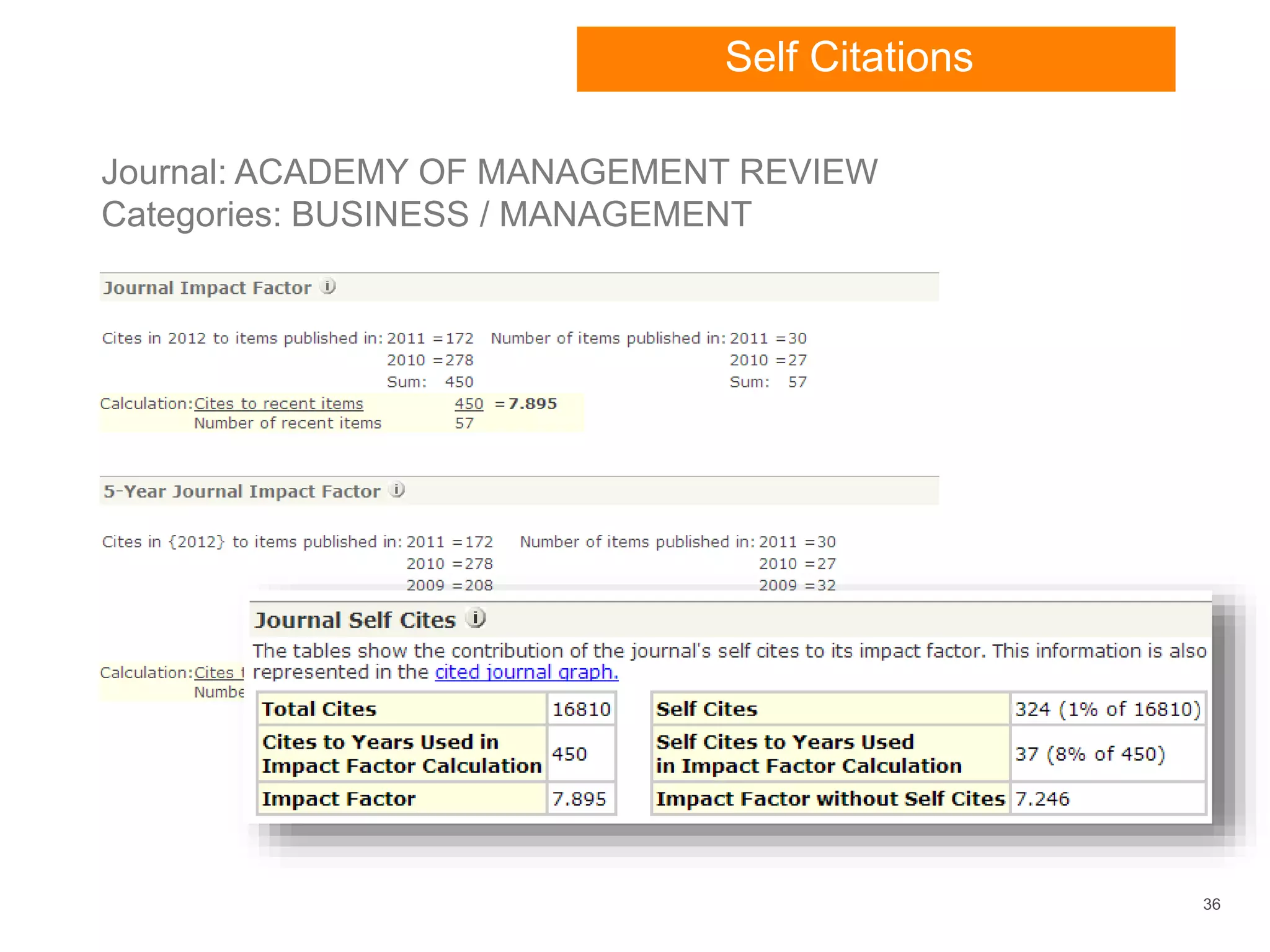Click slide page number 36
The height and width of the screenshot is (952, 1270).
coord(1212,904)
